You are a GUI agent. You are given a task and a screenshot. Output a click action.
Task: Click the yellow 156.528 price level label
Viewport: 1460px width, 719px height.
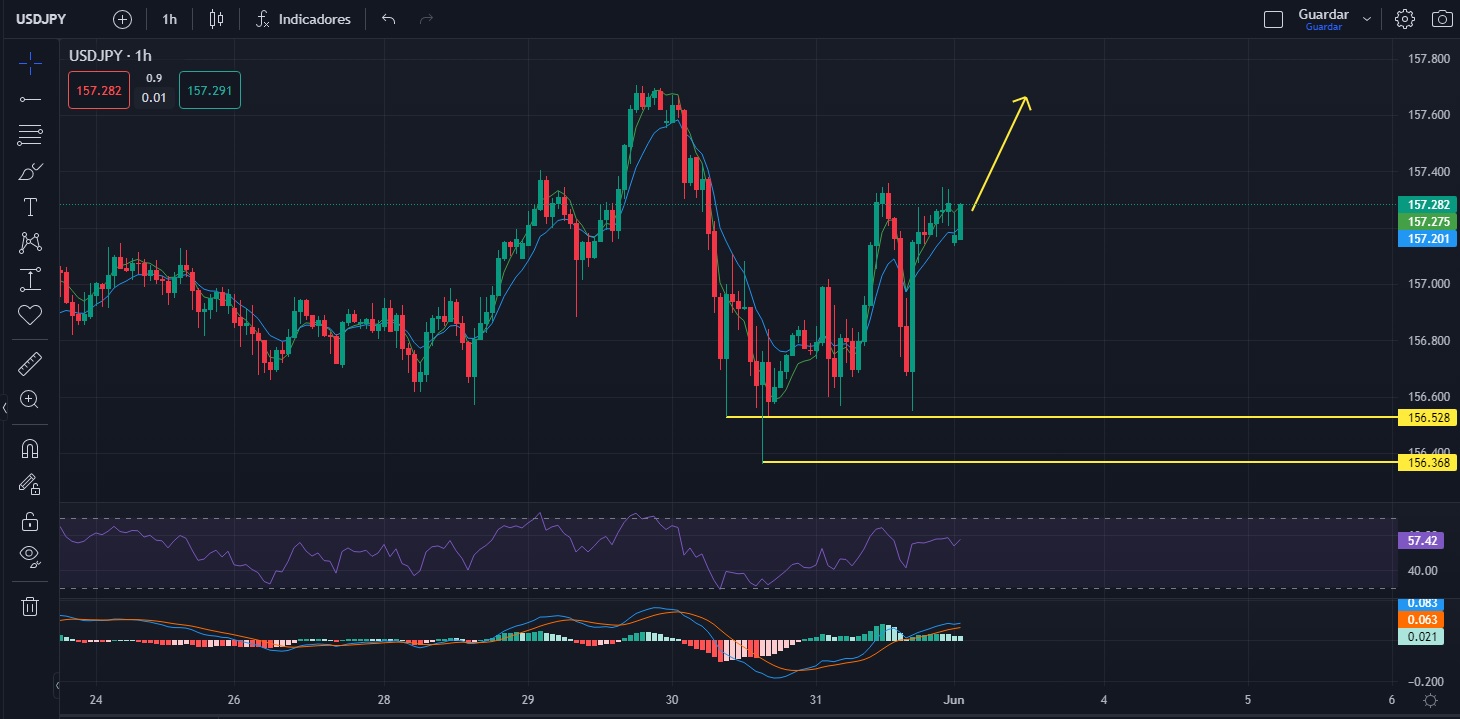(1425, 417)
